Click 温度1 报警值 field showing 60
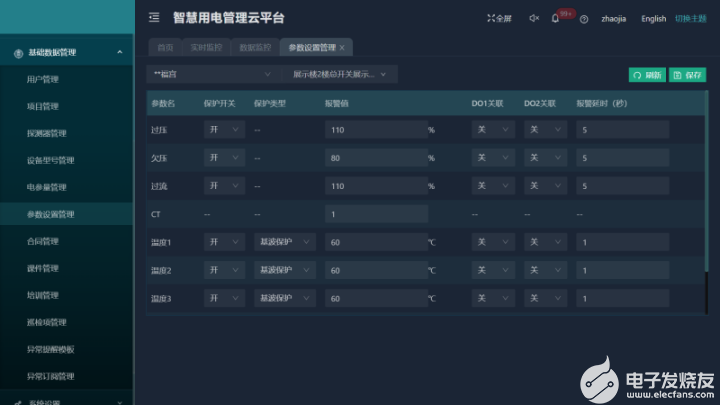This screenshot has height=405, width=720. (x=376, y=242)
